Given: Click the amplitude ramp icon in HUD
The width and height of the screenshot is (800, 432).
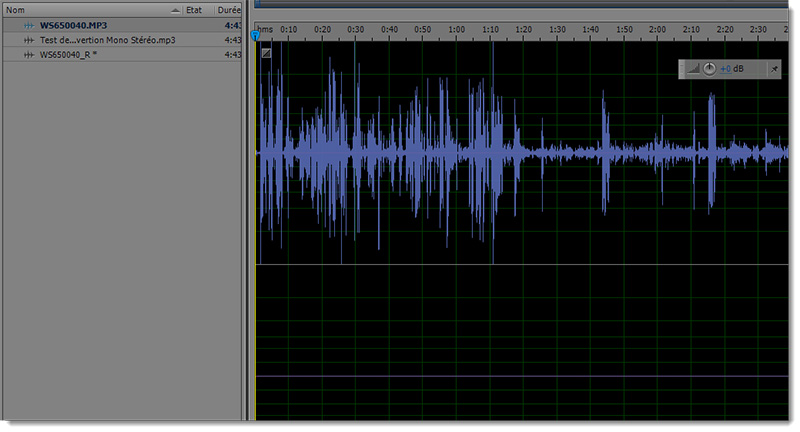Looking at the screenshot, I should coord(693,69).
